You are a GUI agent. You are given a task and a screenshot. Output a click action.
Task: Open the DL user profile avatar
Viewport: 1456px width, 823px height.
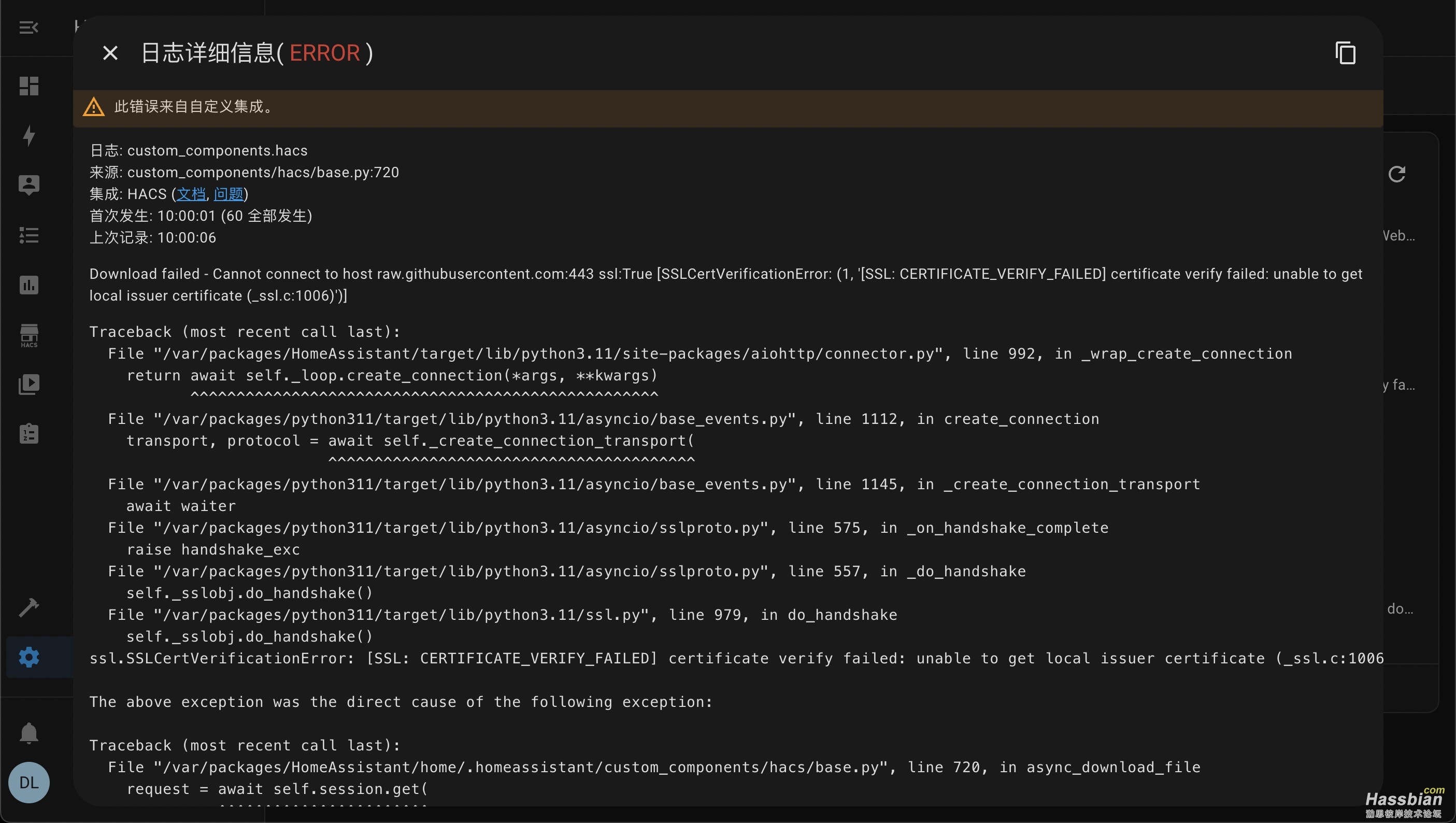point(29,783)
